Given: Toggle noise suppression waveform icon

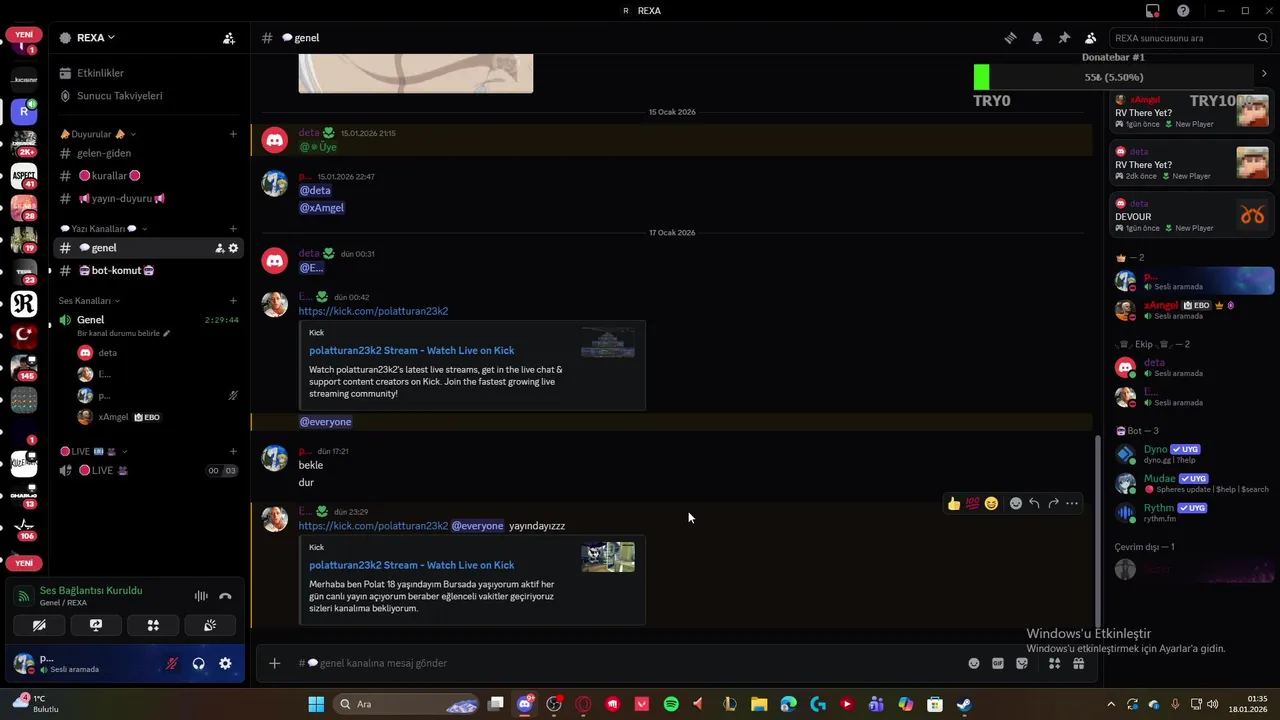Looking at the screenshot, I should [x=201, y=596].
